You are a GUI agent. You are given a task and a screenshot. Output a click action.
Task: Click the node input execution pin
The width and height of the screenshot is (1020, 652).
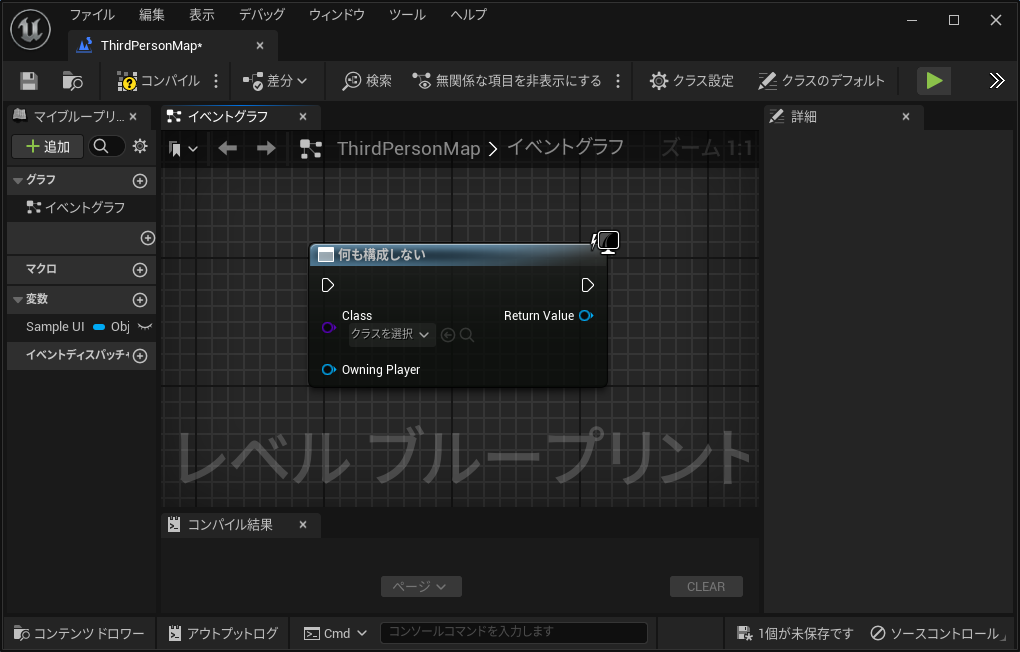[328, 285]
